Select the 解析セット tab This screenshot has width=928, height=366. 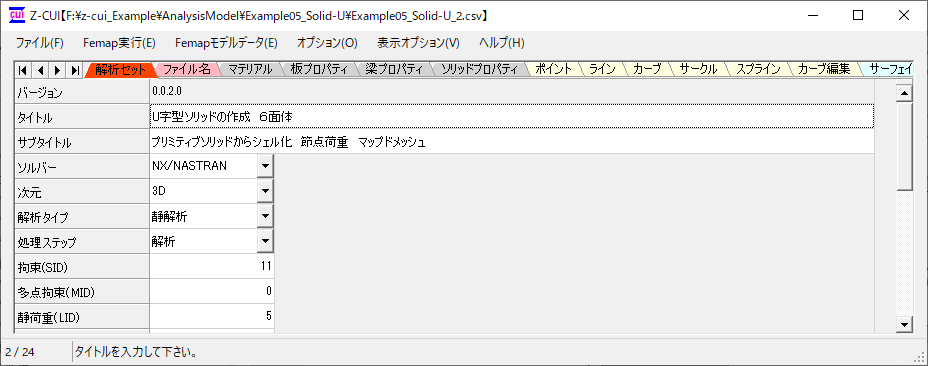tap(120, 69)
